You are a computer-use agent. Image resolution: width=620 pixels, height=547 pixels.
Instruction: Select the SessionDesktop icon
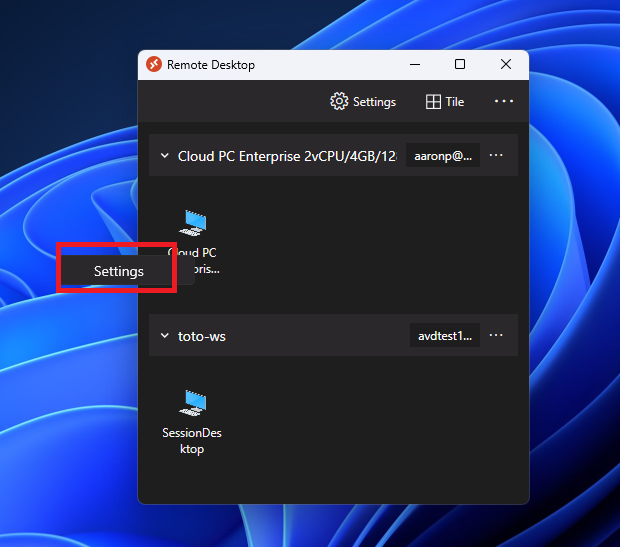pos(193,403)
